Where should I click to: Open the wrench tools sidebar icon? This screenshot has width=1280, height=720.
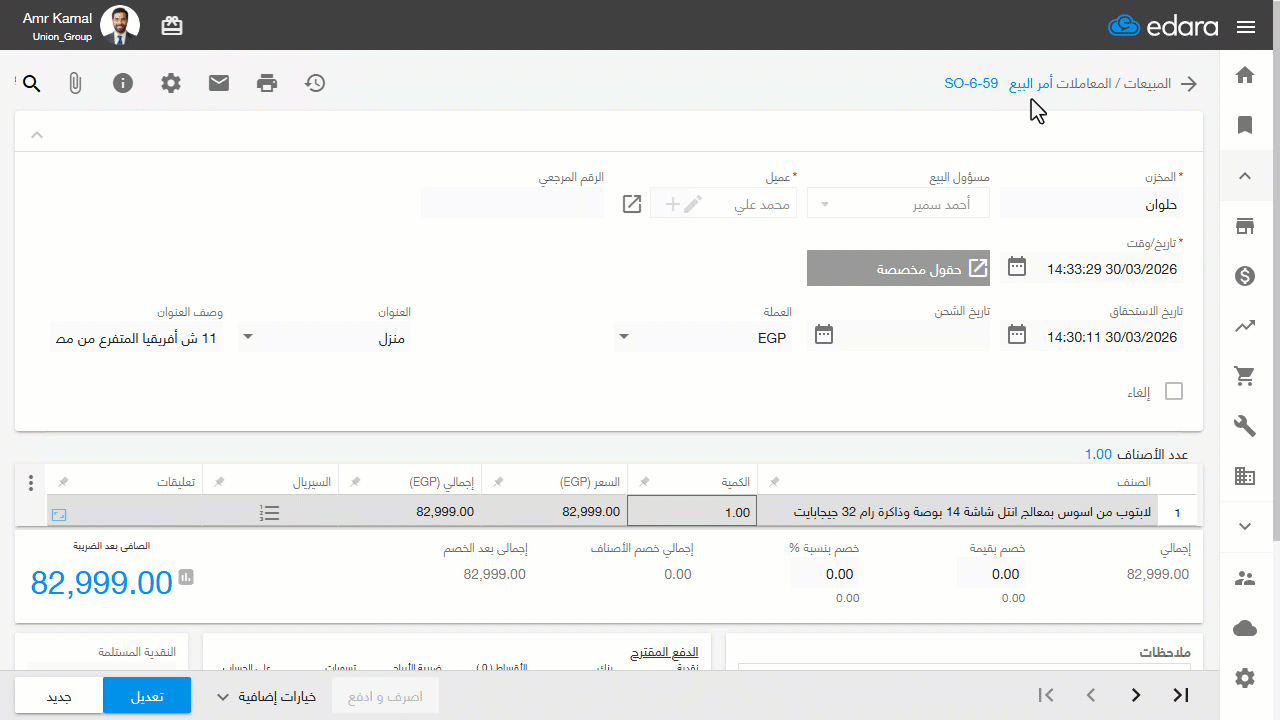(x=1245, y=426)
